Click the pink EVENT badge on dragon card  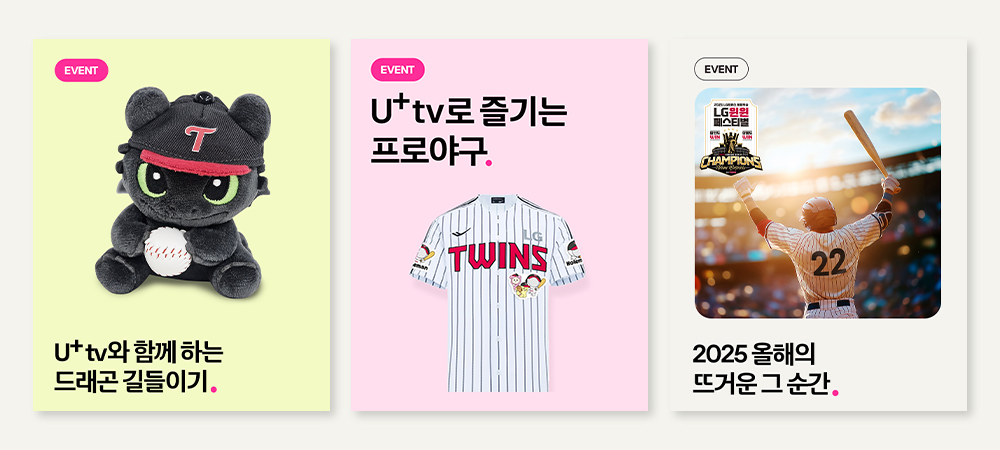(81, 71)
